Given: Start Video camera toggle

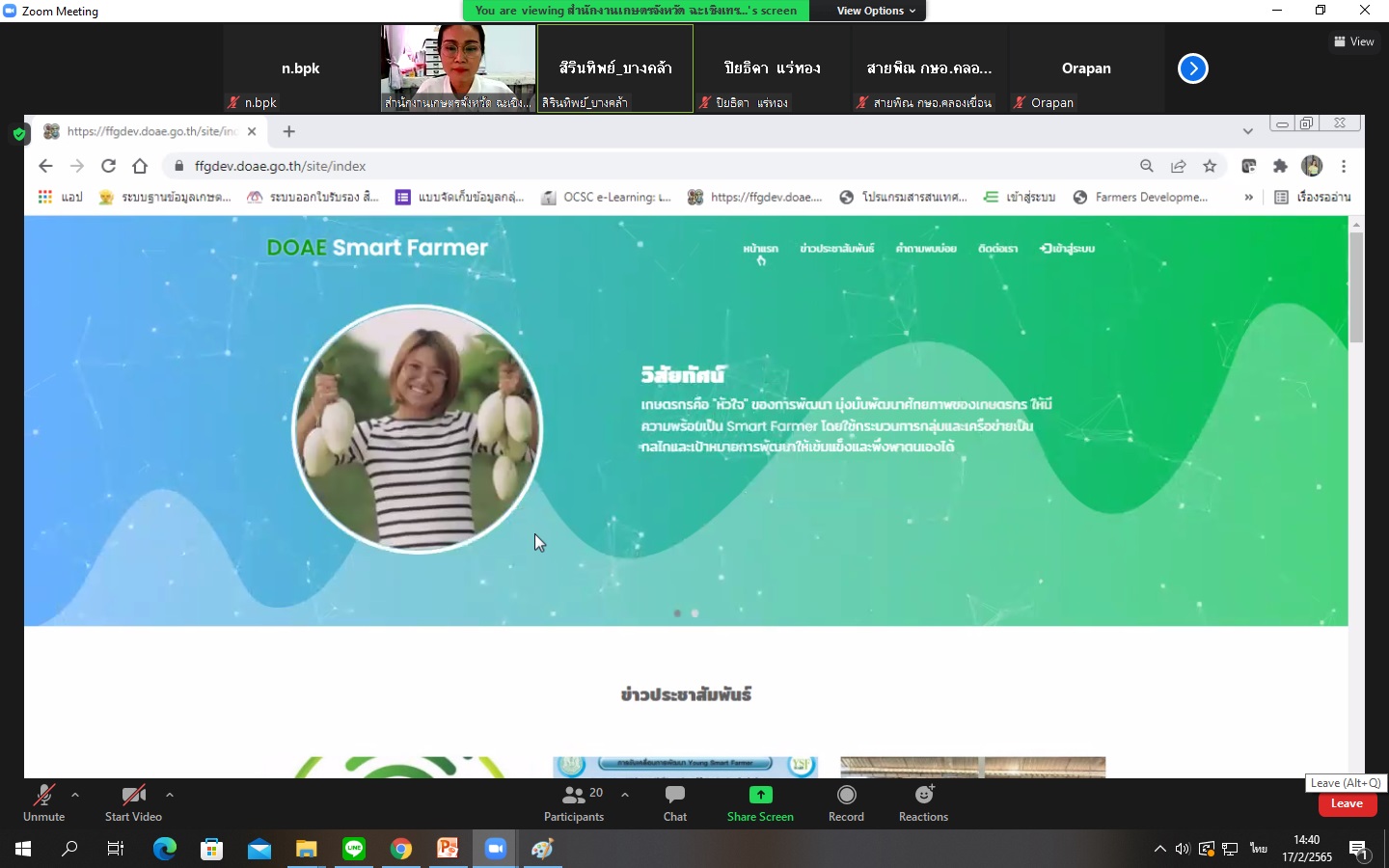Looking at the screenshot, I should pos(133,802).
